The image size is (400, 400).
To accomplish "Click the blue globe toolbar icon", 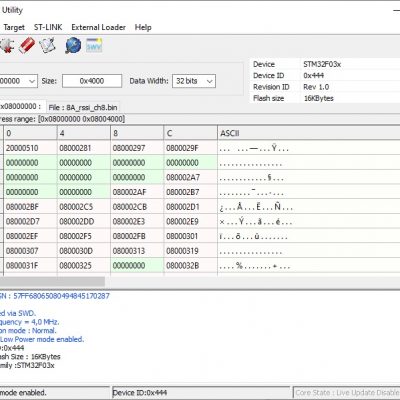I will pos(73,45).
